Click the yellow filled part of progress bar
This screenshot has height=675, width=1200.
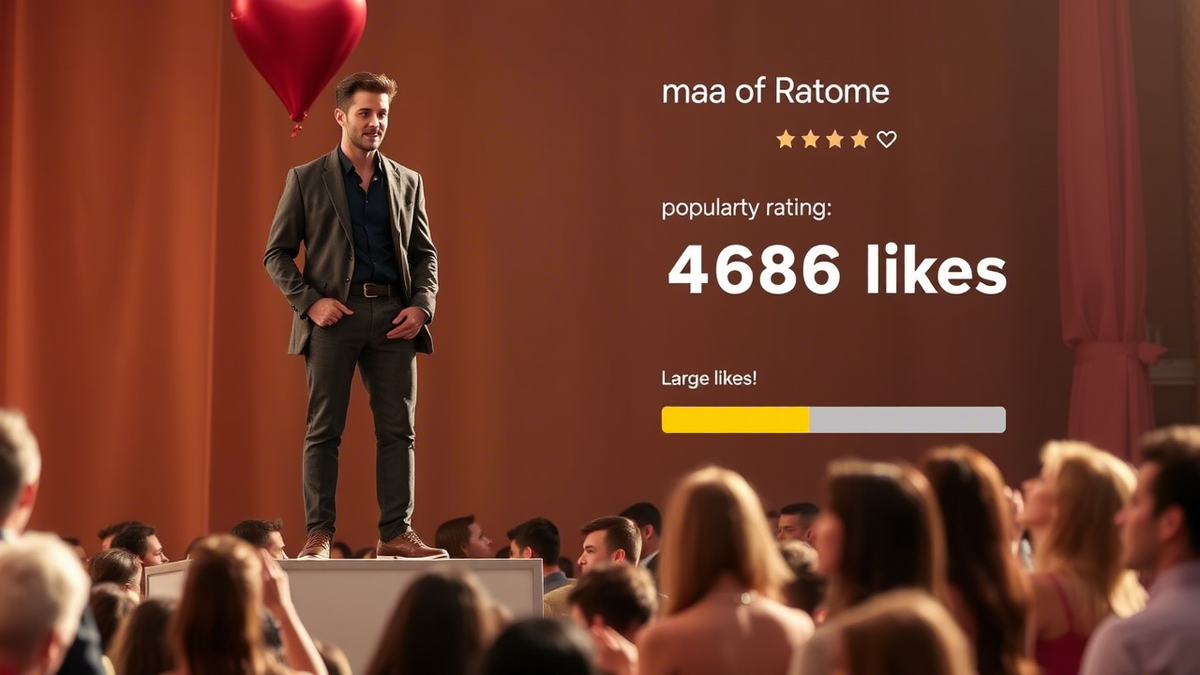735,420
